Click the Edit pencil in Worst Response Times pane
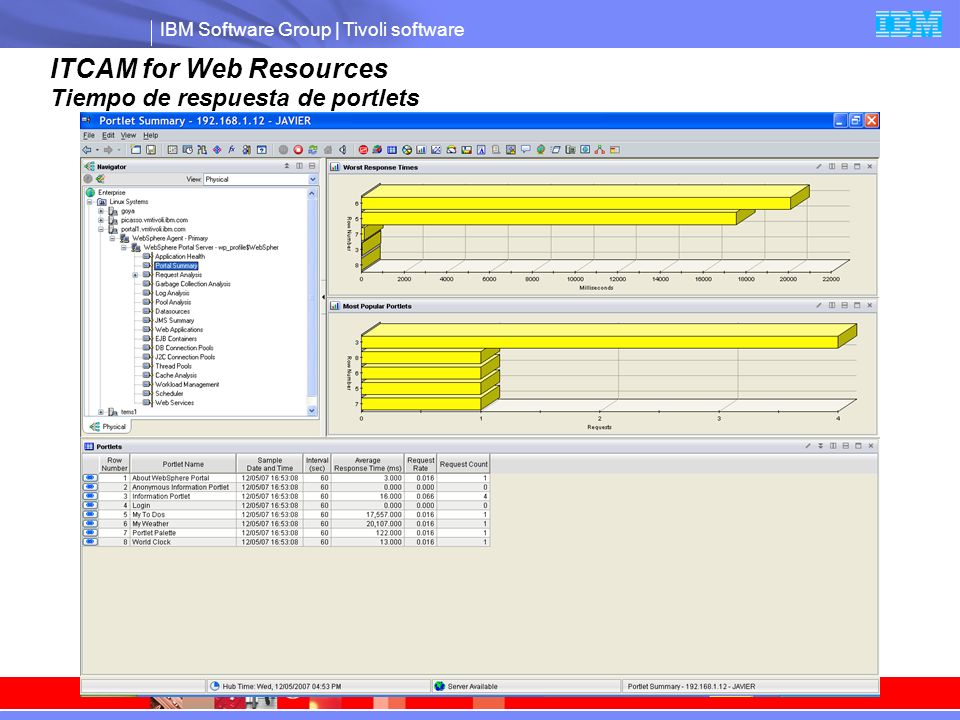Image resolution: width=960 pixels, height=720 pixels. click(819, 167)
